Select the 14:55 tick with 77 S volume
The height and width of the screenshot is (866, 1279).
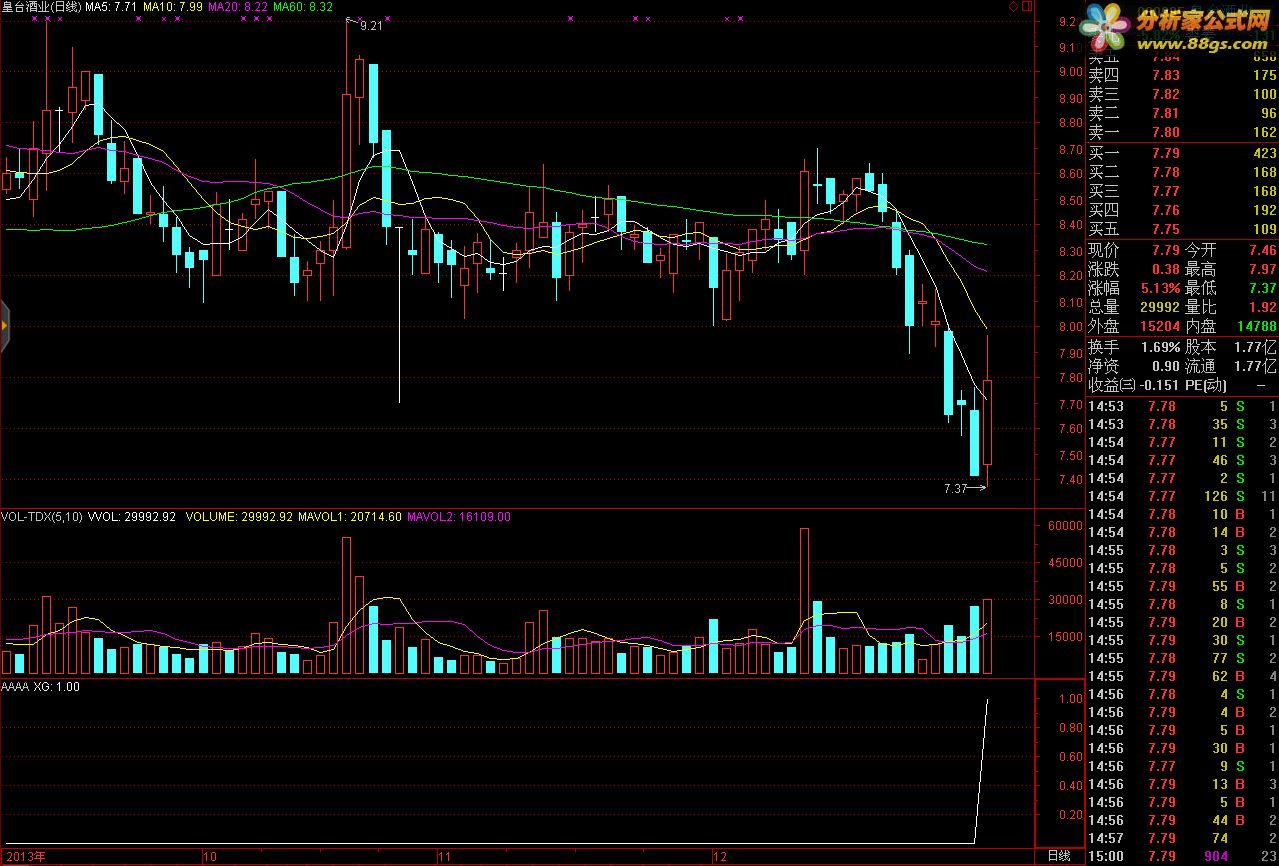[x=1182, y=658]
